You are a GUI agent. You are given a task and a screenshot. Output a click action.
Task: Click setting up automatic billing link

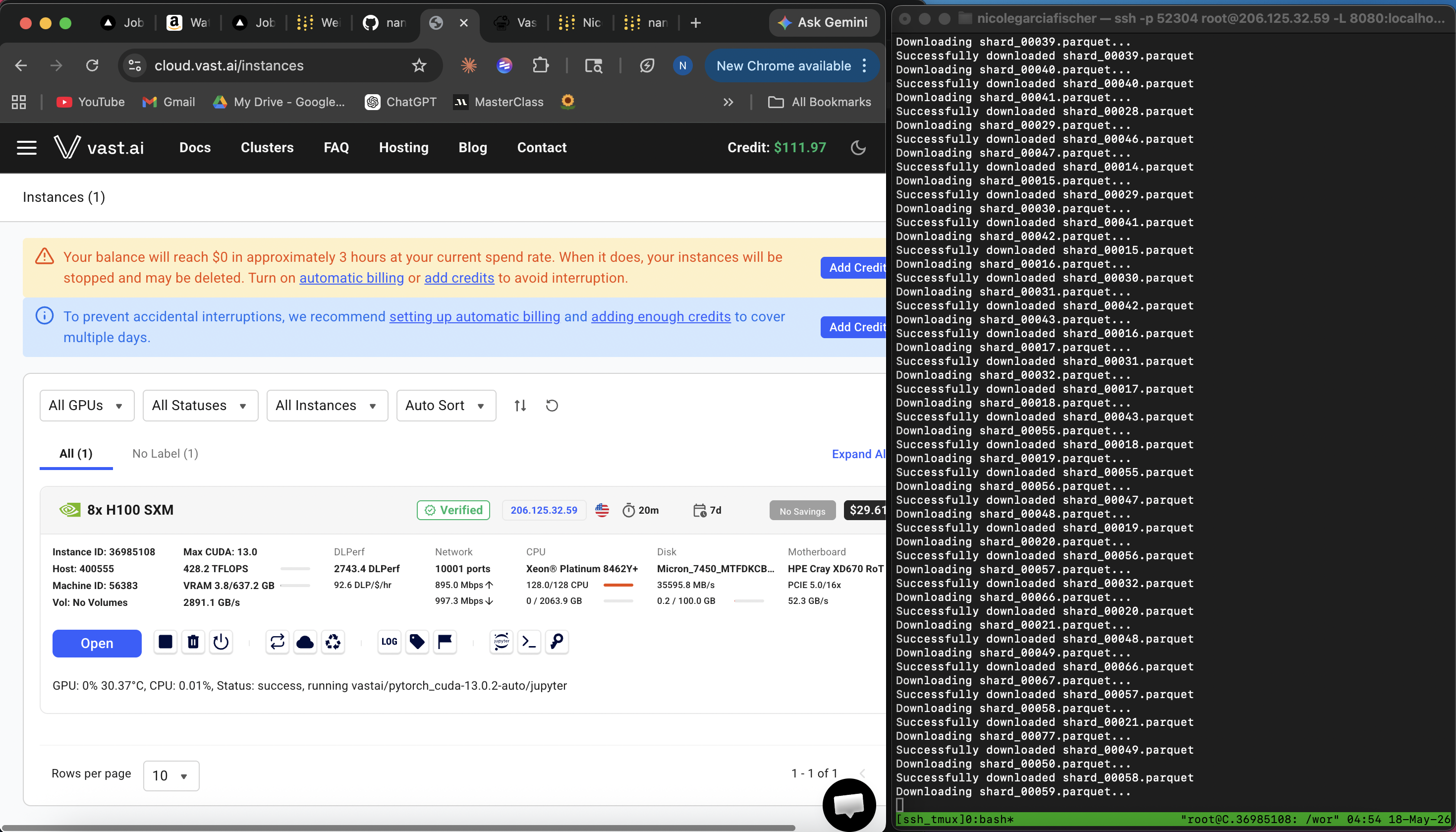(x=475, y=317)
